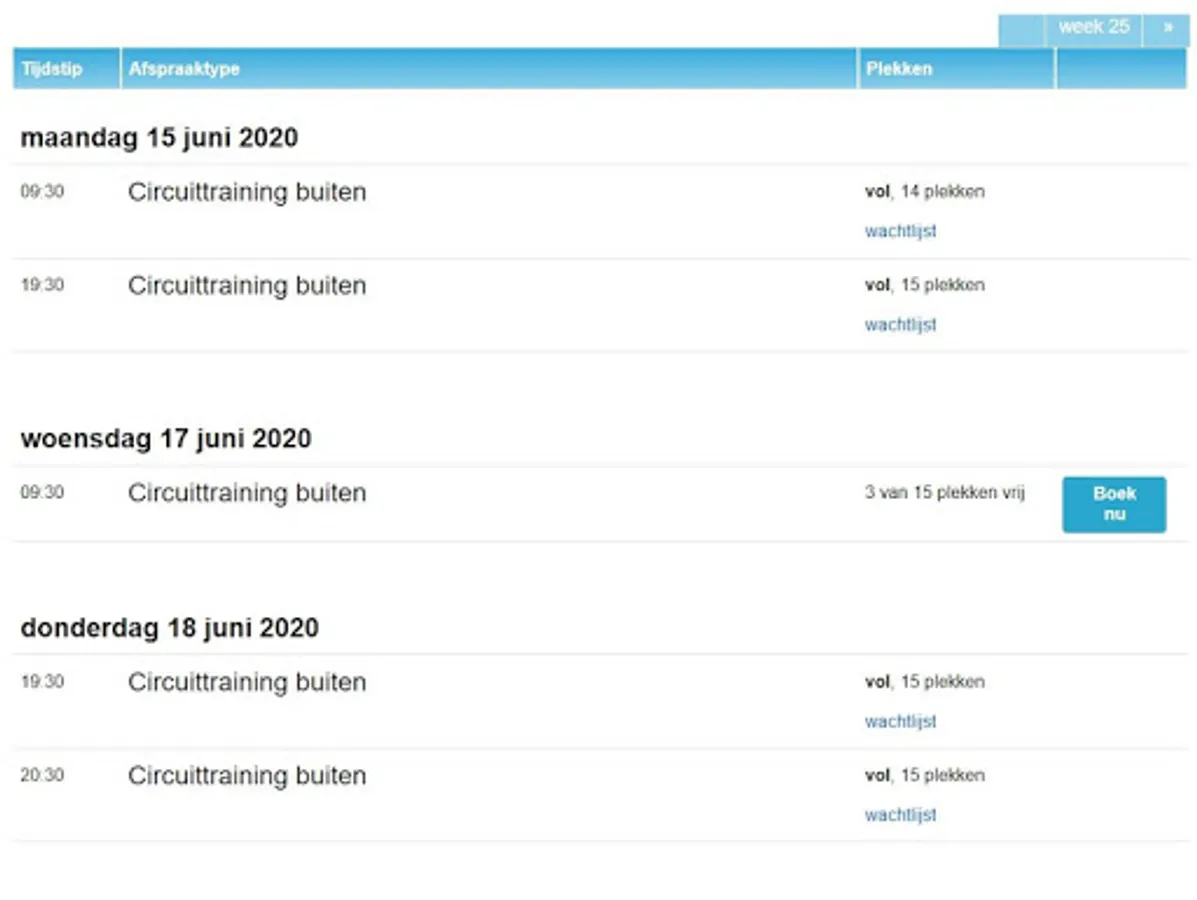The height and width of the screenshot is (900, 1197).
Task: Select Thursday 19:30 Circuittraining buiten entry
Action: click(247, 682)
